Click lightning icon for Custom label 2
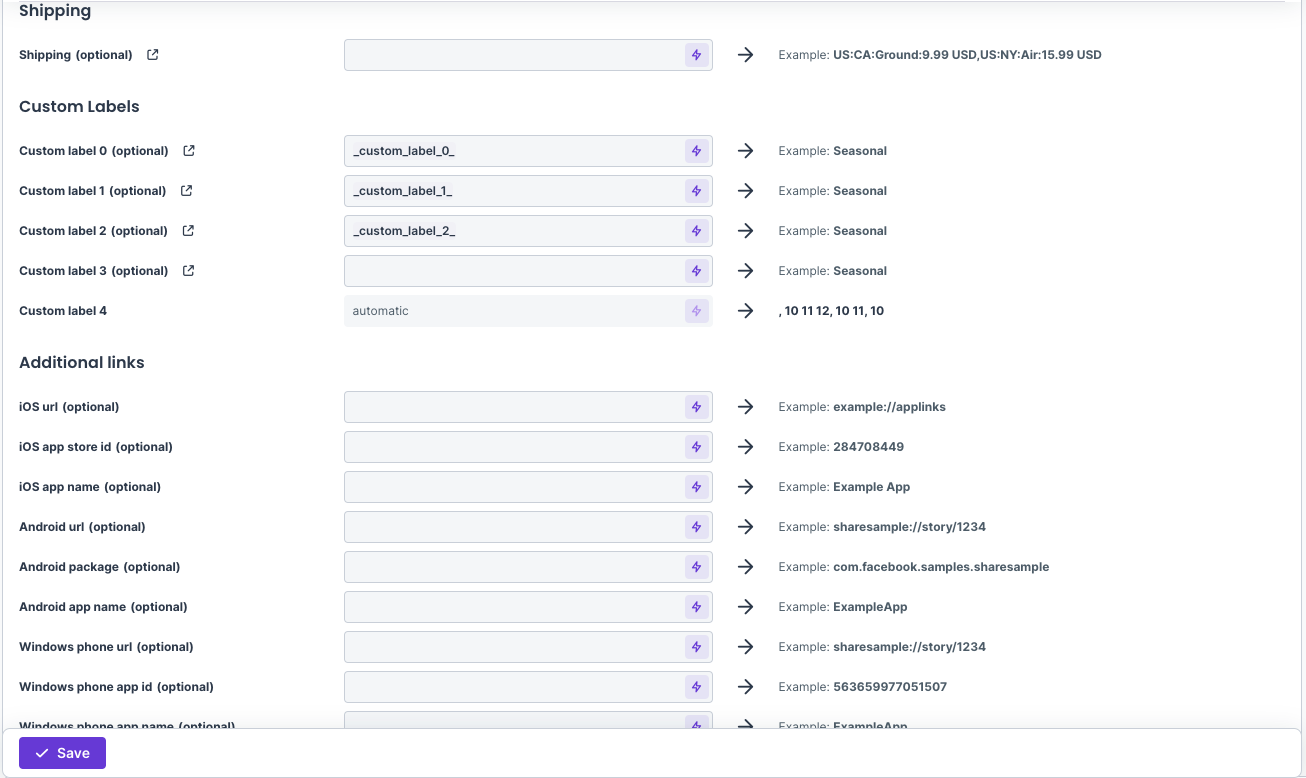Image resolution: width=1306 pixels, height=778 pixels. click(697, 231)
